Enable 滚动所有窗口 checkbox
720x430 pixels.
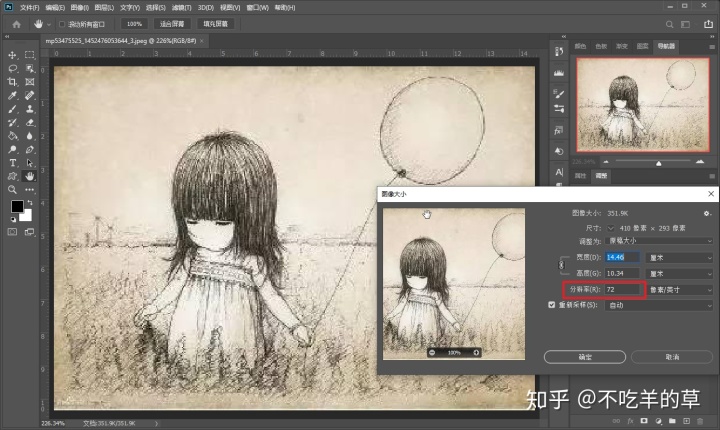tap(62, 24)
